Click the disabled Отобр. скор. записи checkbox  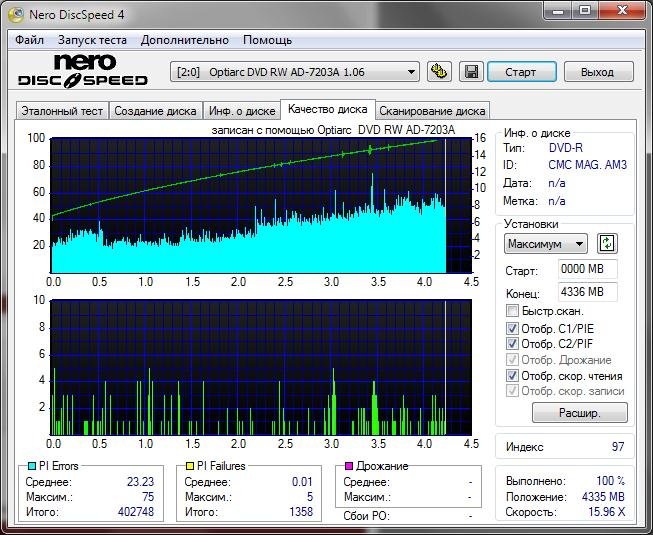coord(512,391)
